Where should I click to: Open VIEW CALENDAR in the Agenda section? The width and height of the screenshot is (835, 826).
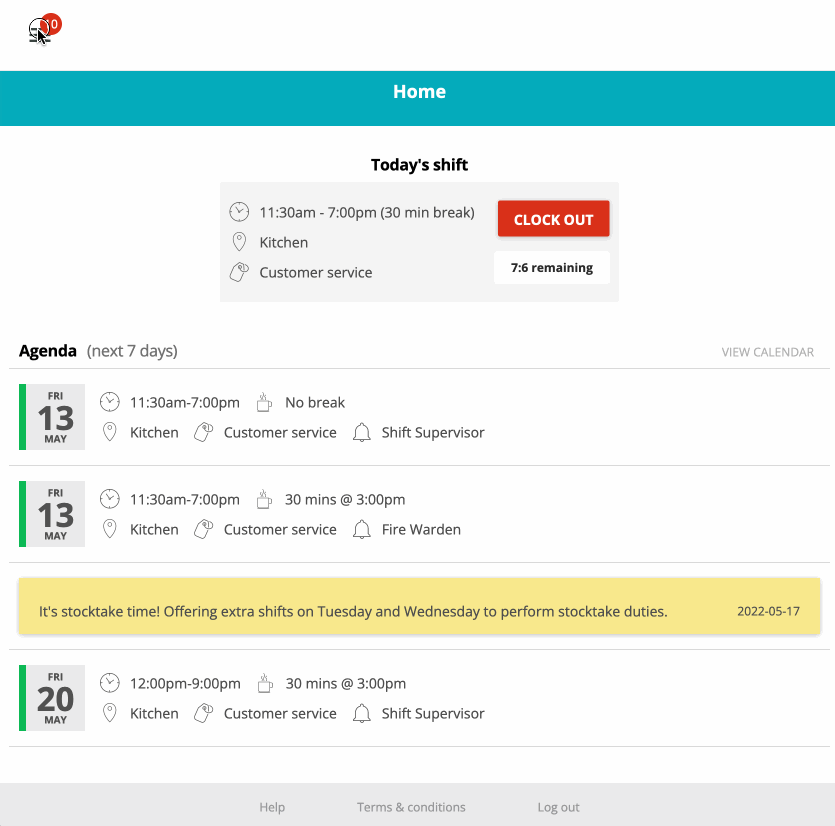click(767, 352)
